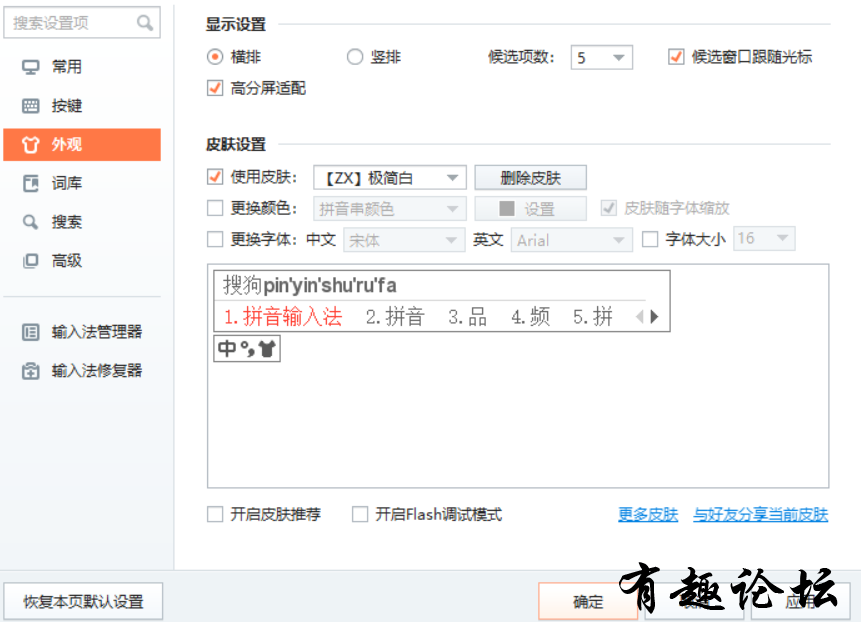Select the 外观 appearance tab
This screenshot has width=861, height=622.
point(82,145)
